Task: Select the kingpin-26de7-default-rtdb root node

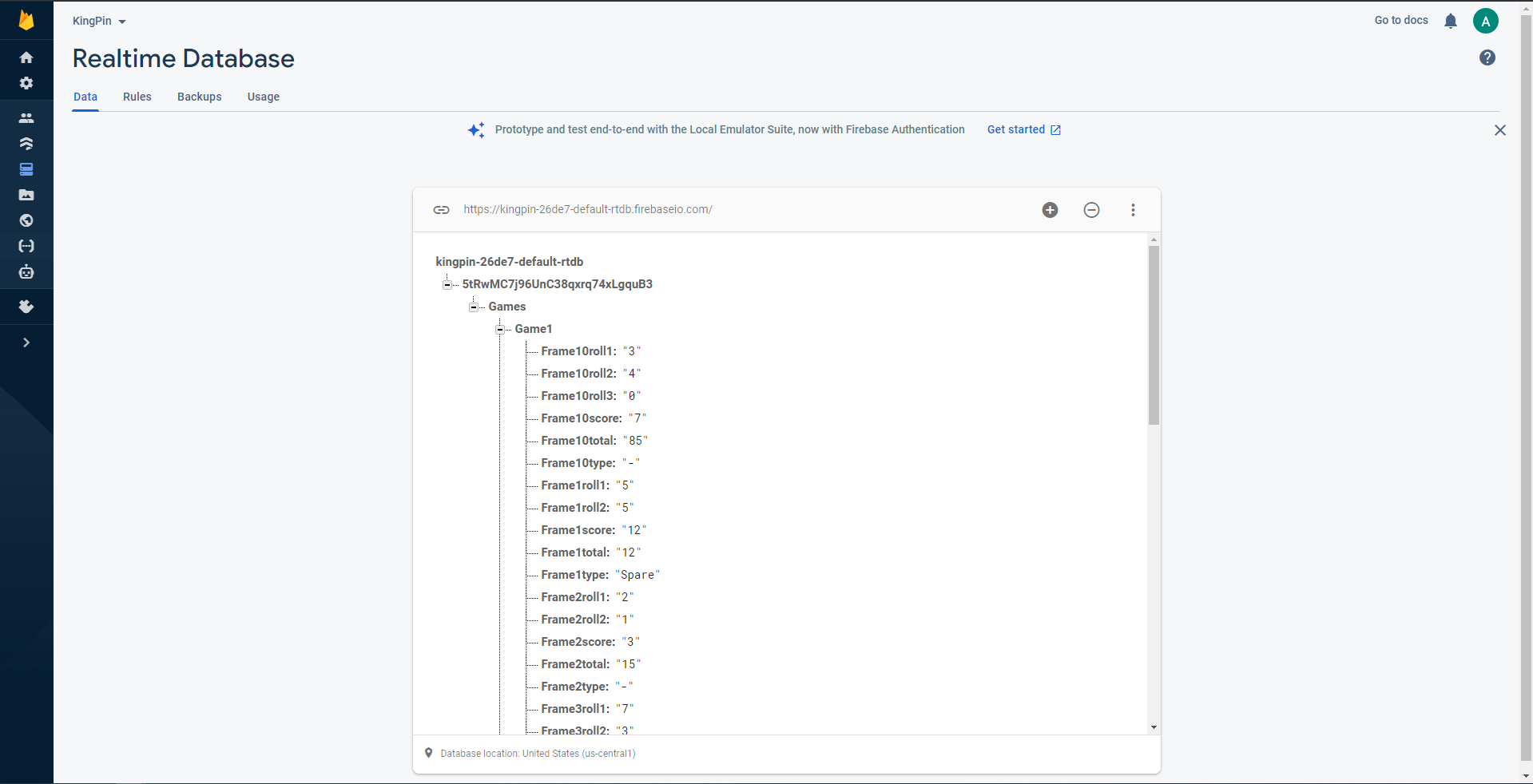Action: [x=510, y=262]
